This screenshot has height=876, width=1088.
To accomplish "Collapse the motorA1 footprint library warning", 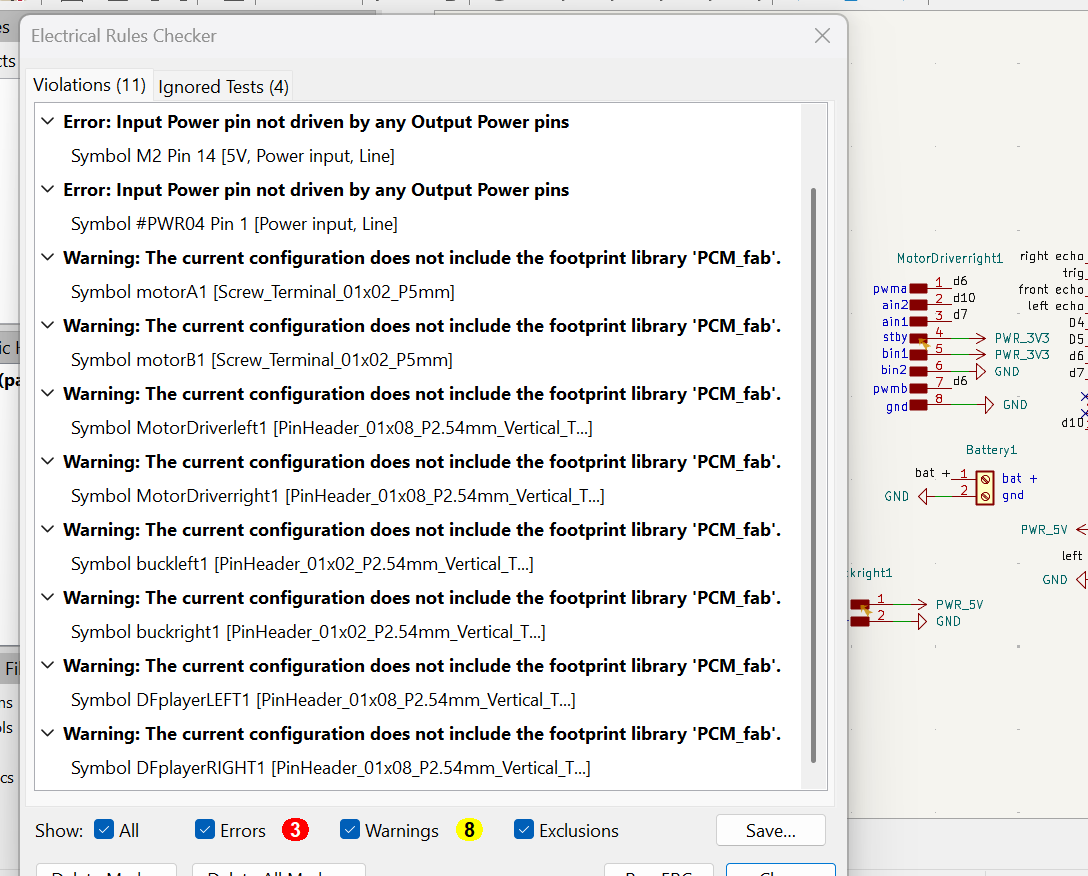I will (47, 256).
